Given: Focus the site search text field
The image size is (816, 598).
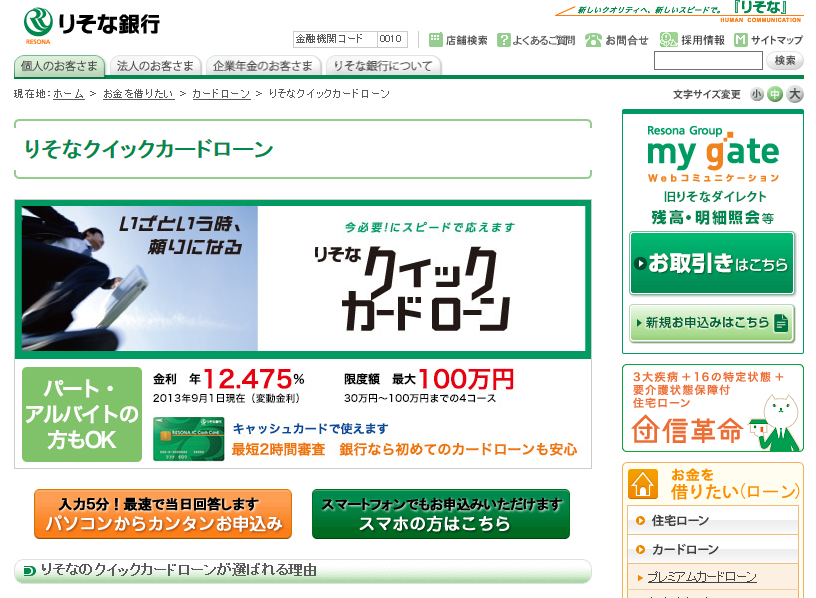Looking at the screenshot, I should [708, 61].
